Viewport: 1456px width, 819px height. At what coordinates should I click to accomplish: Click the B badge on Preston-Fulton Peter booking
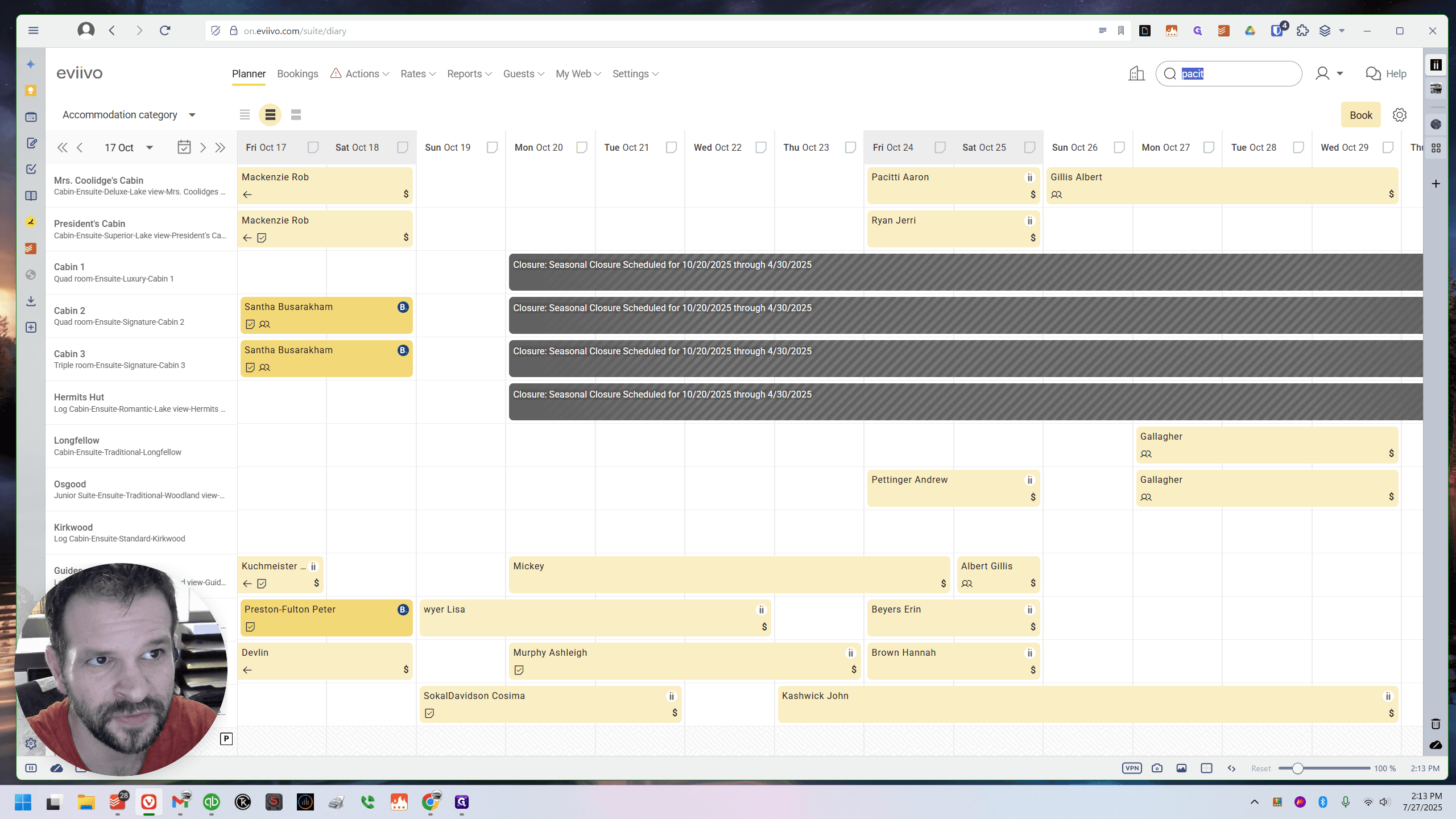click(403, 610)
